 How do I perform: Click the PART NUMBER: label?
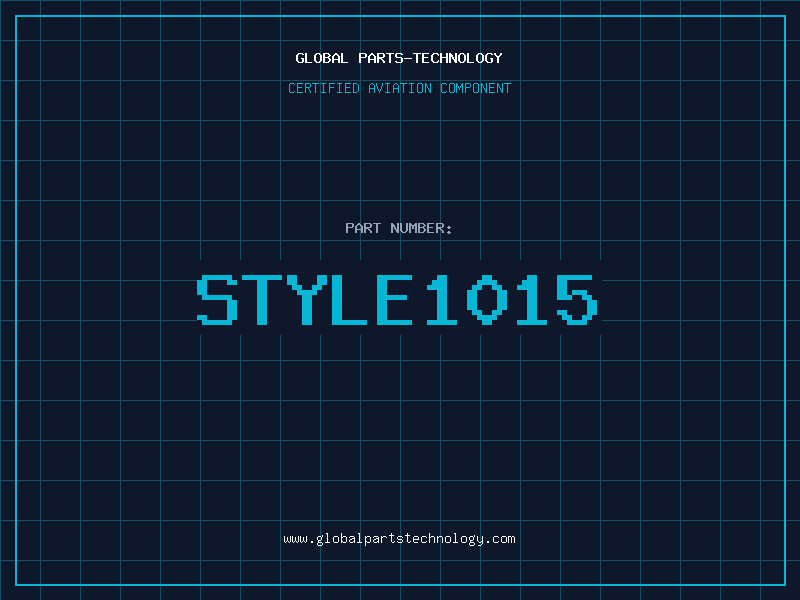399,228
